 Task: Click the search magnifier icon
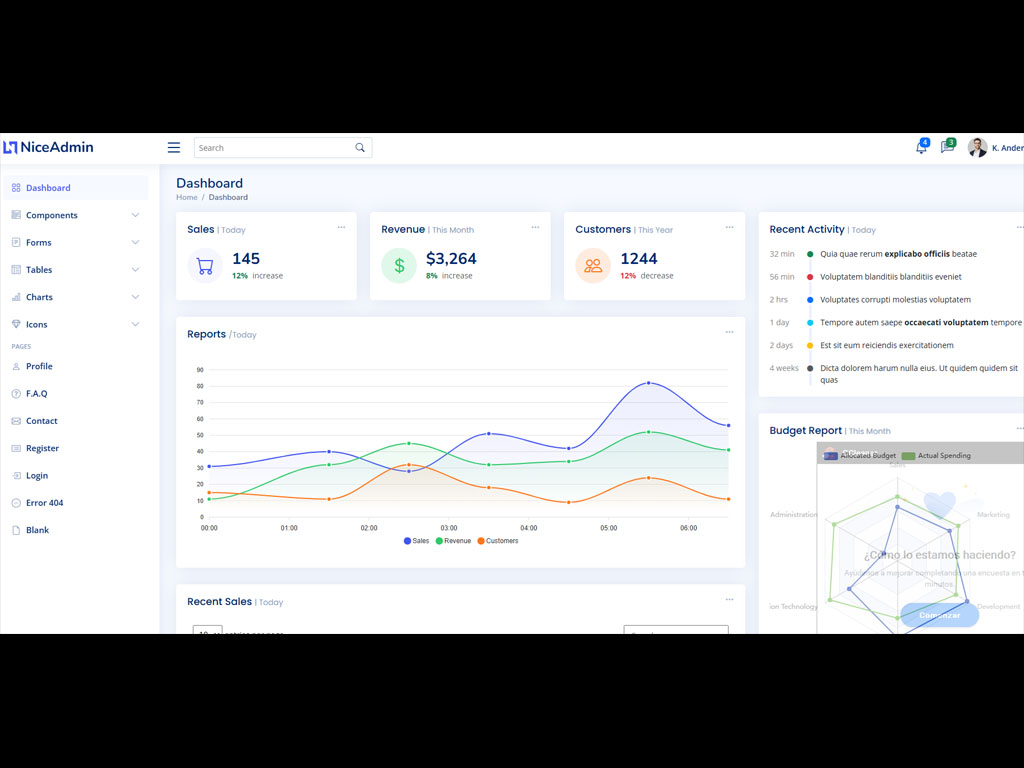click(360, 148)
